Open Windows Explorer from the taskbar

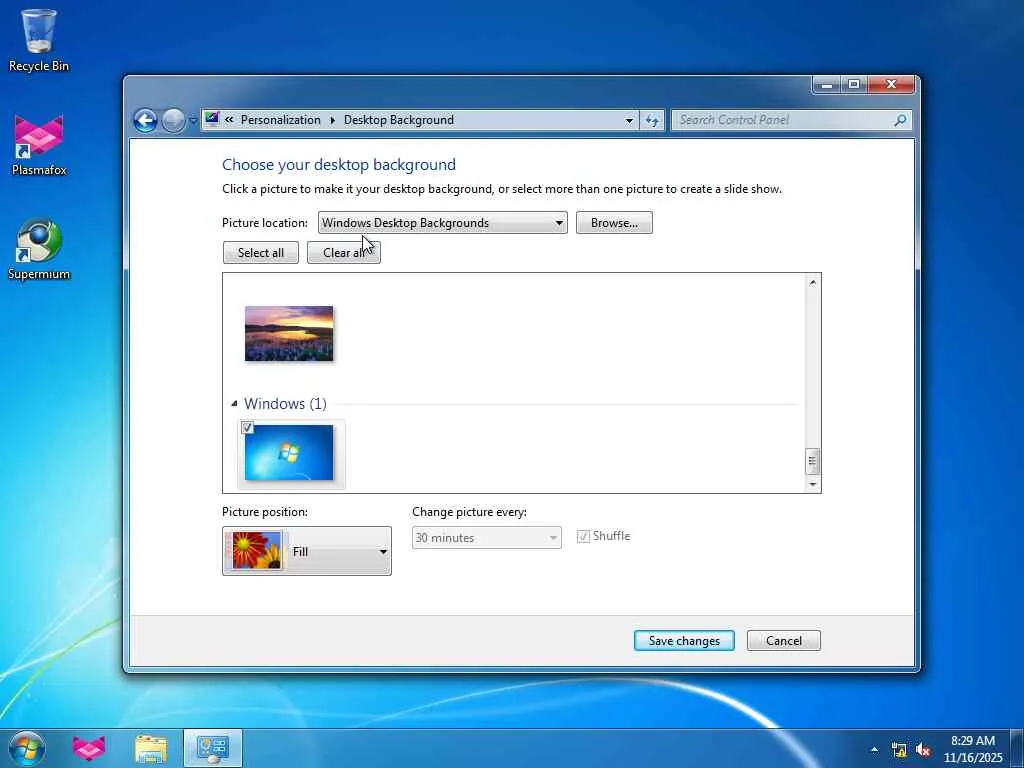pos(151,748)
